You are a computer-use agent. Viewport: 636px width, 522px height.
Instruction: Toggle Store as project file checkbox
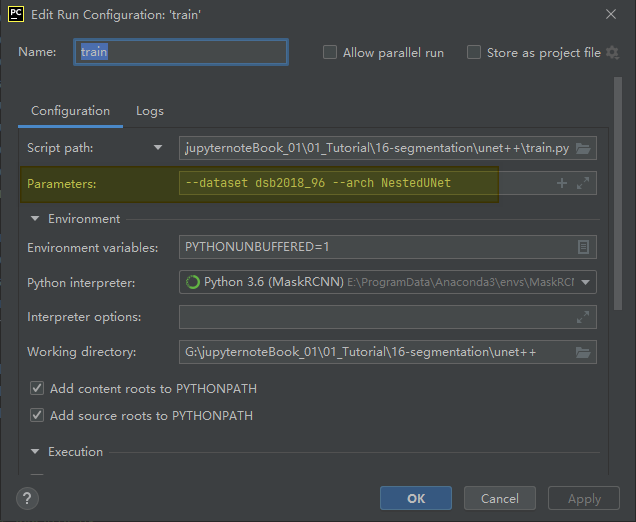[x=474, y=52]
